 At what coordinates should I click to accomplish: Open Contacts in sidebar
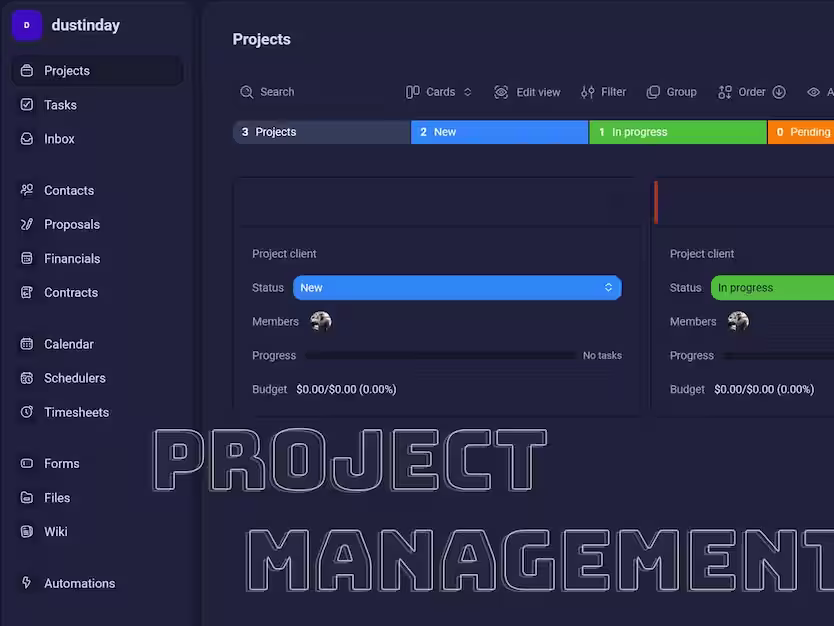coord(97,190)
